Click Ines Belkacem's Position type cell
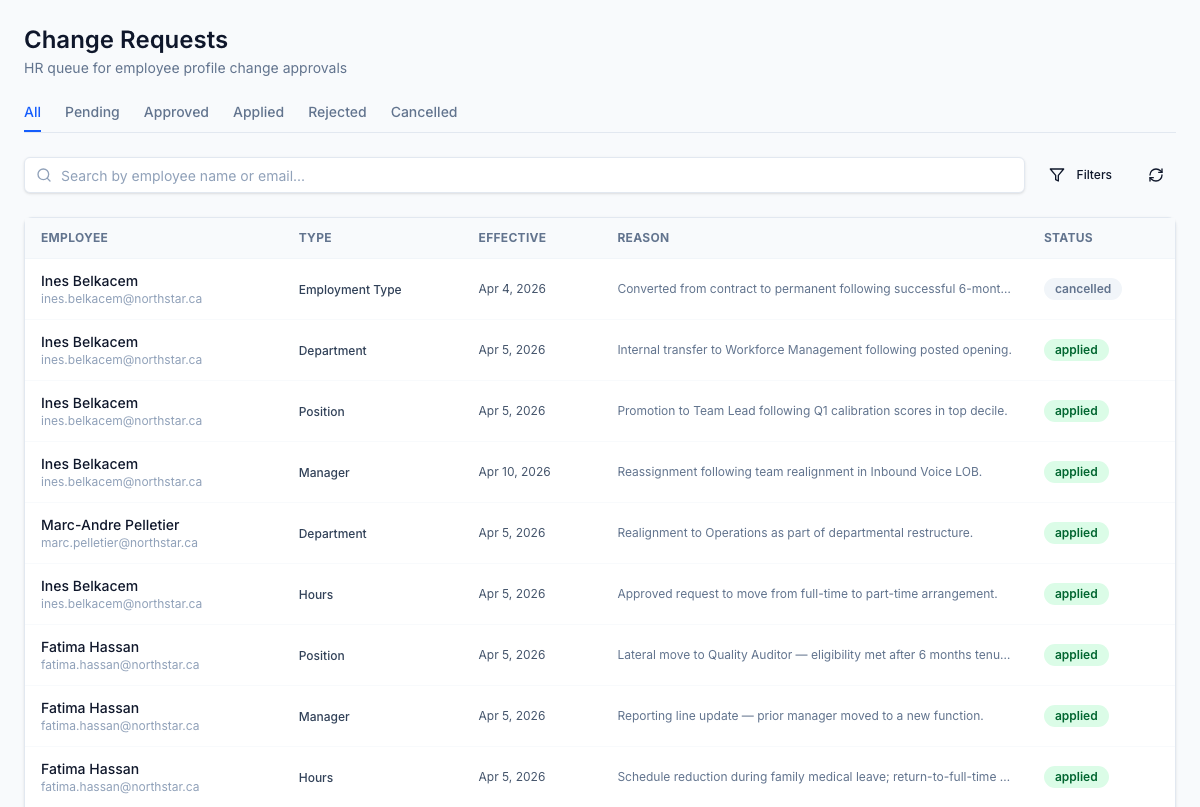Image resolution: width=1200 pixels, height=807 pixels. pyautogui.click(x=322, y=412)
